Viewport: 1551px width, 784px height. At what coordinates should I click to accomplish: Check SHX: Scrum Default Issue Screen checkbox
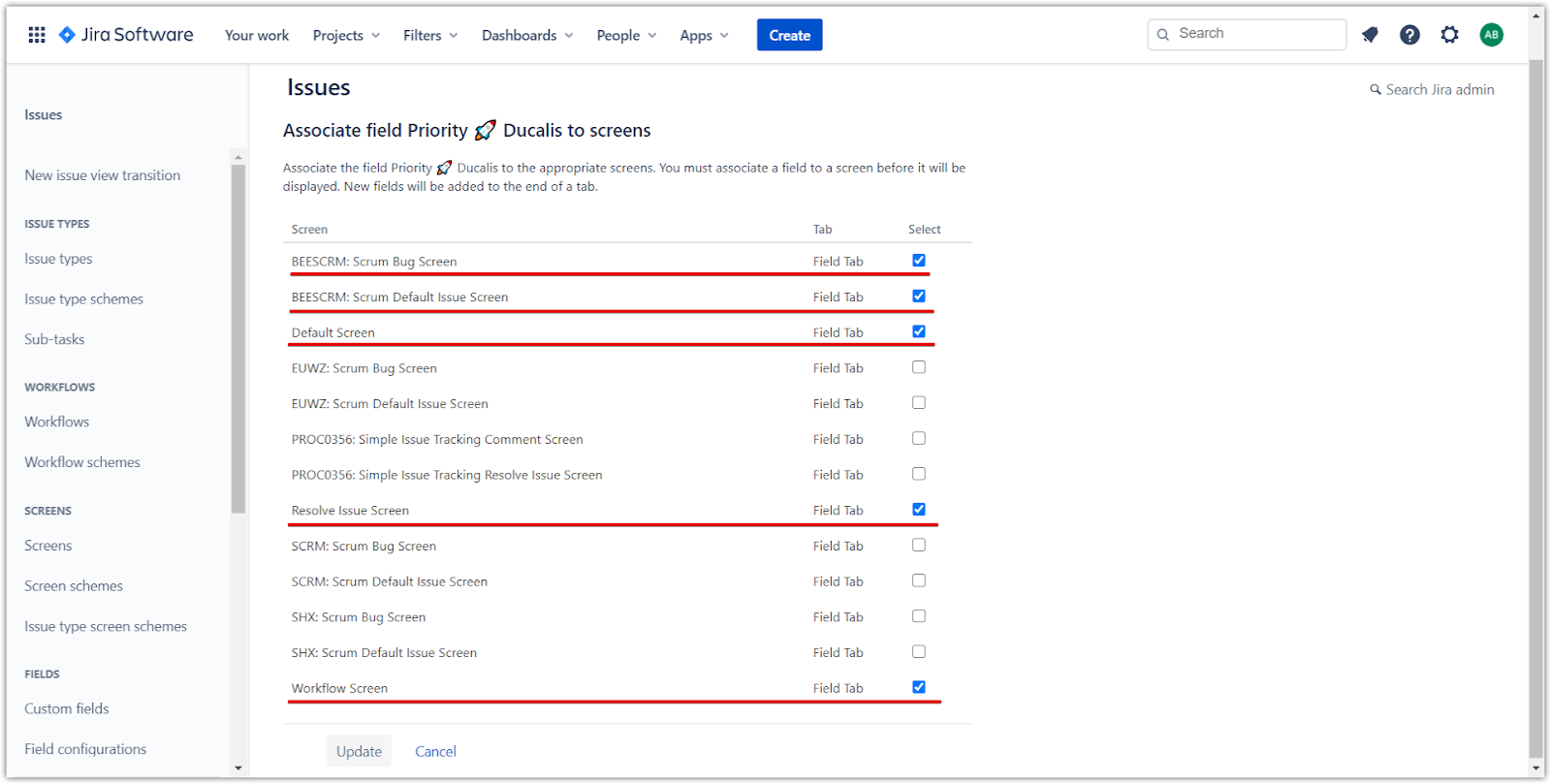coord(919,651)
